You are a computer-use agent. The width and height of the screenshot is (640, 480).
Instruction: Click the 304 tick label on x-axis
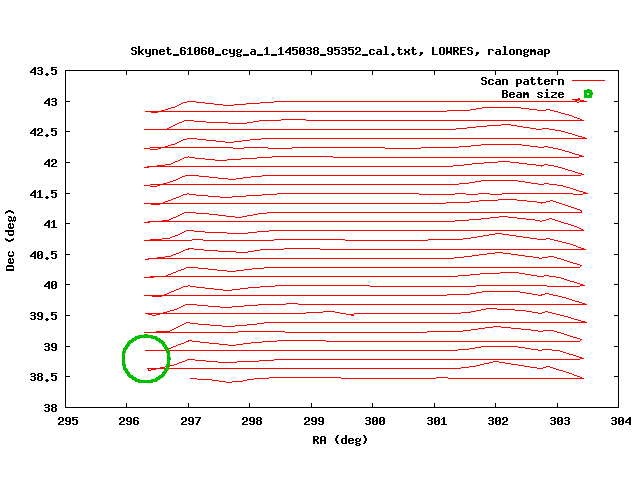tap(620, 421)
